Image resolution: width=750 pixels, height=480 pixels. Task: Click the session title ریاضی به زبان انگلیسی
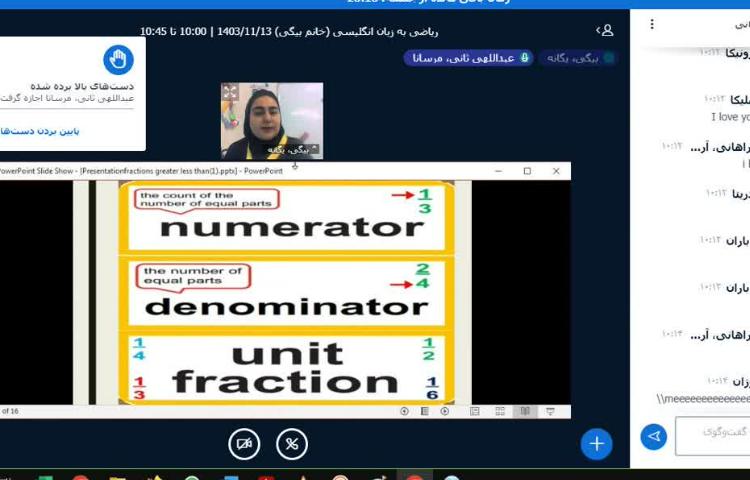(x=289, y=32)
